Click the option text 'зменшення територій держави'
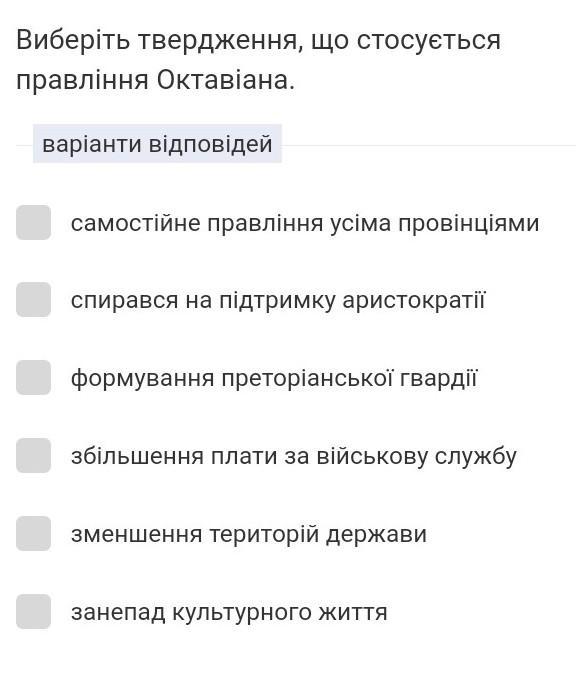This screenshot has height=674, width=576. click(249, 535)
